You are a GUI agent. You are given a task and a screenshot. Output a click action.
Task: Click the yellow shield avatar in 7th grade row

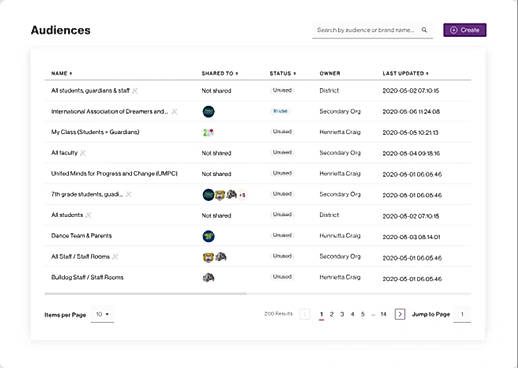[x=219, y=195]
